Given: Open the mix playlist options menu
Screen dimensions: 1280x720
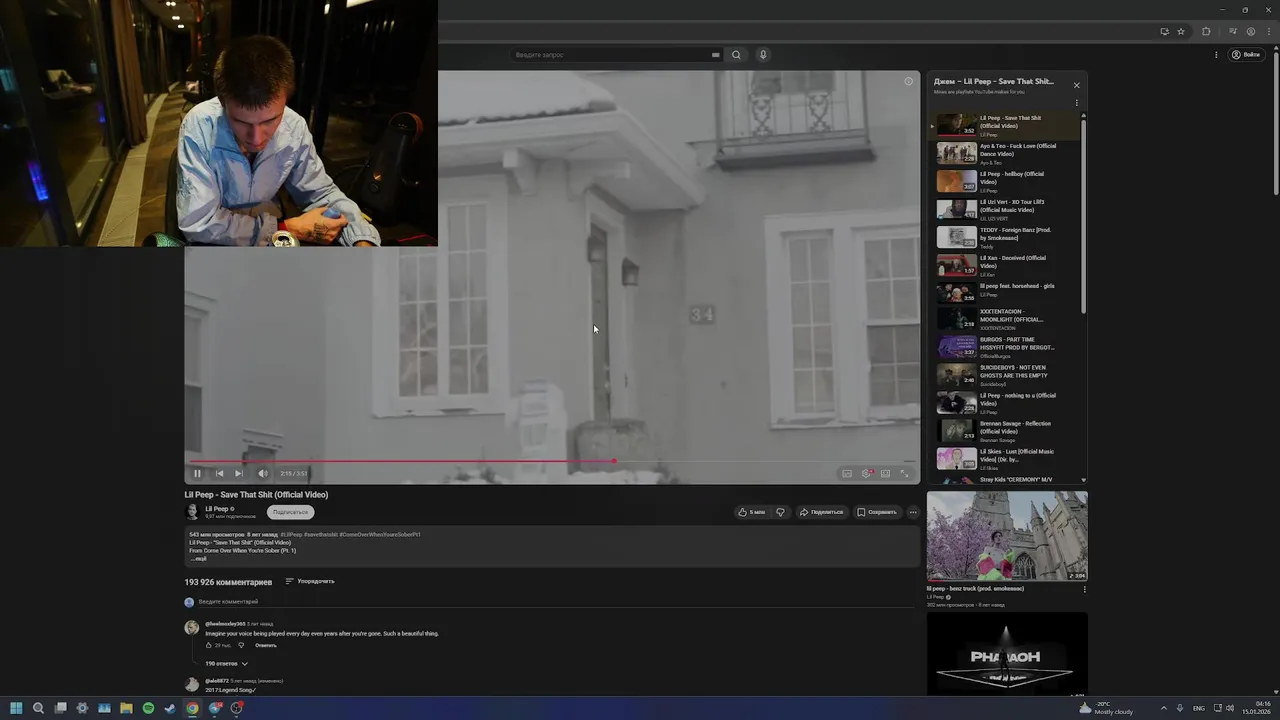Looking at the screenshot, I should (1076, 103).
